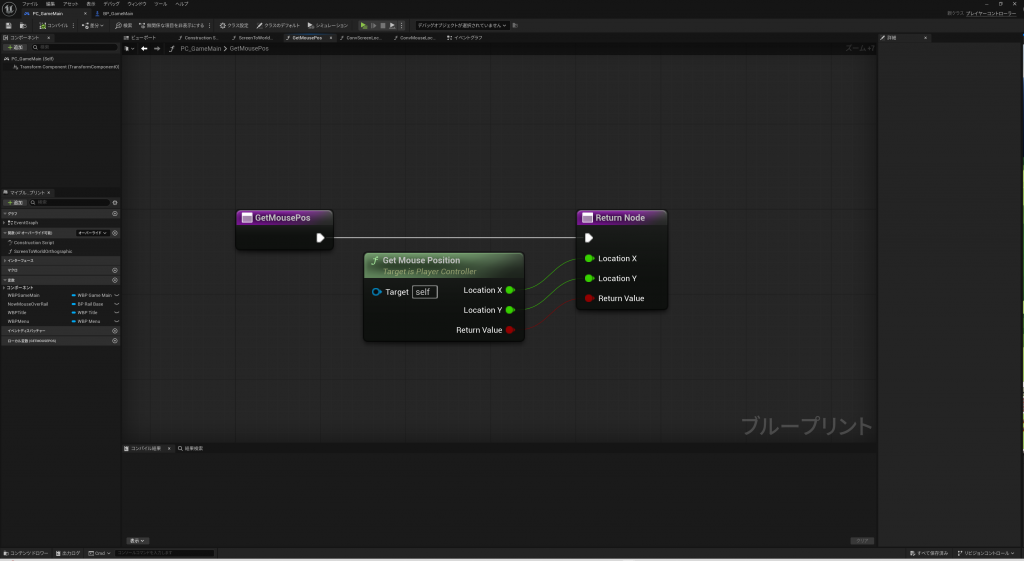The height and width of the screenshot is (561, 1024).
Task: Open the アセット menu
Action: coord(71,4)
